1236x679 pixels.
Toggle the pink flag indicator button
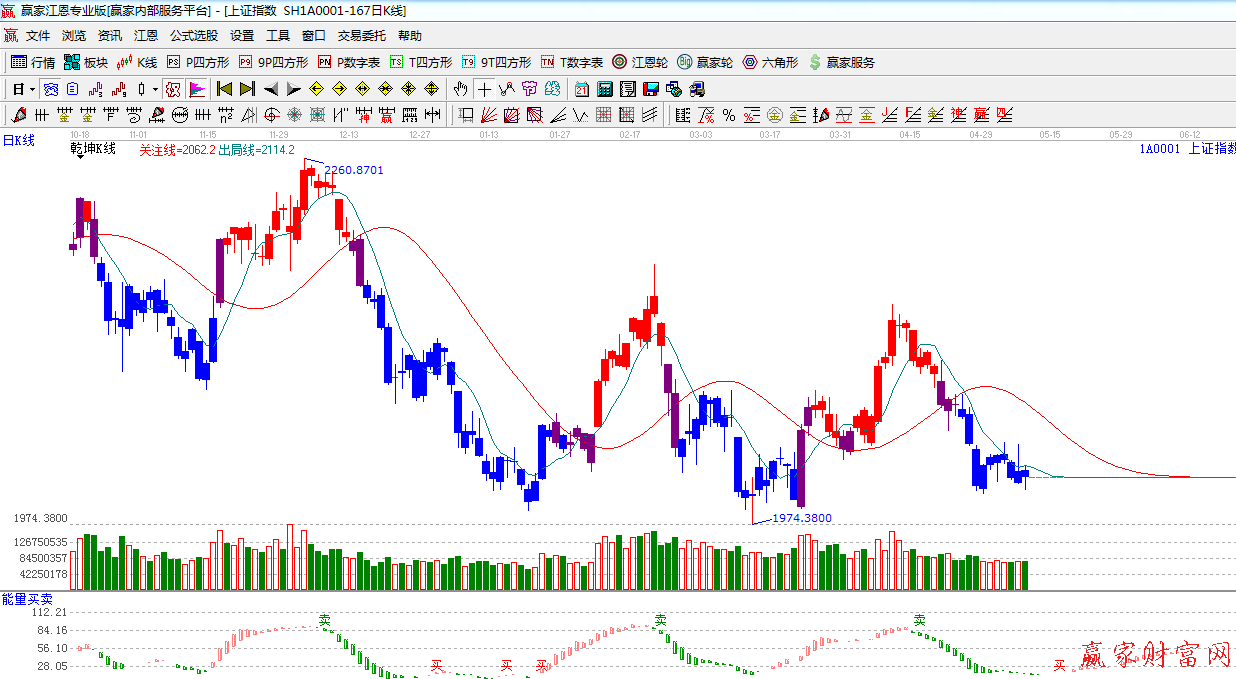click(x=196, y=89)
